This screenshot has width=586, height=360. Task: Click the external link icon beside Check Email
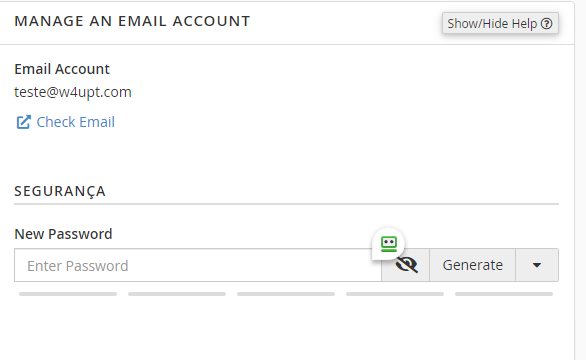click(23, 122)
